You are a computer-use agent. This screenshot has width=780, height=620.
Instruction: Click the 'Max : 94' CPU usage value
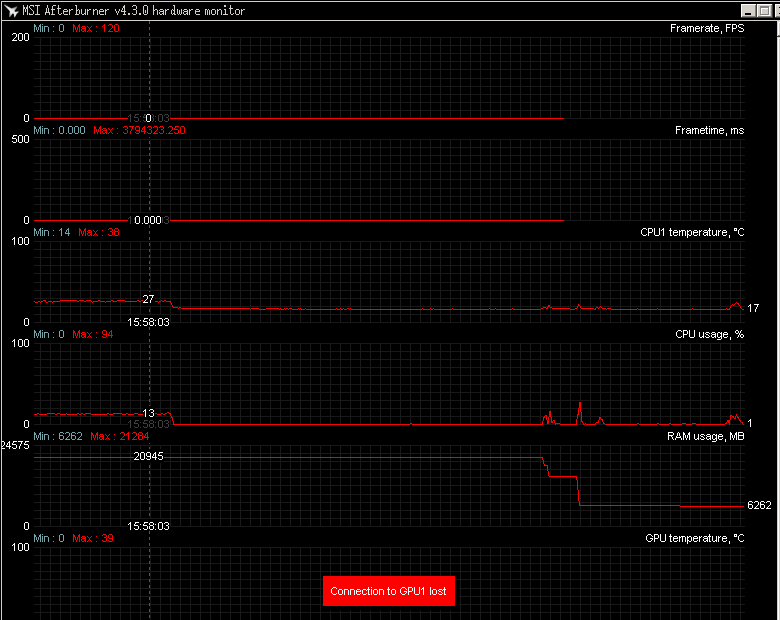pyautogui.click(x=93, y=334)
